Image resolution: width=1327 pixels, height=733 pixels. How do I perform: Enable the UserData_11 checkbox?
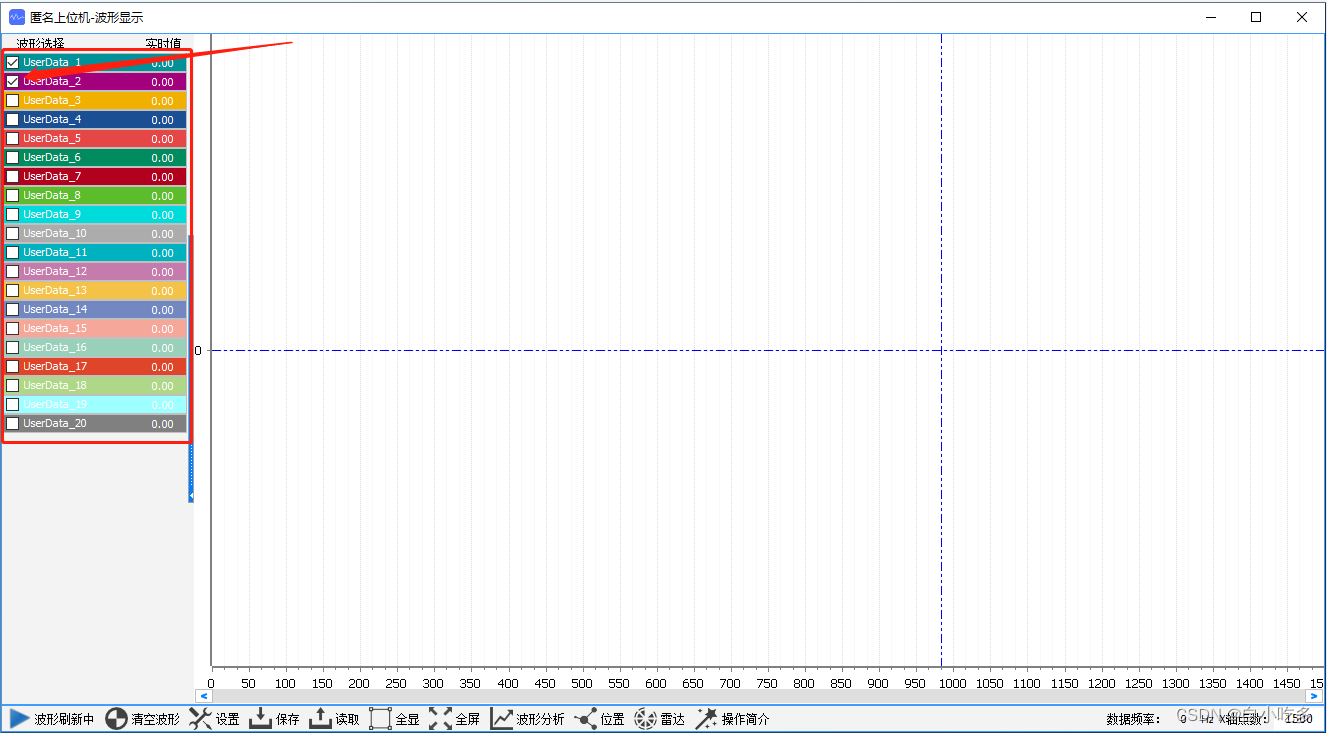[x=13, y=252]
